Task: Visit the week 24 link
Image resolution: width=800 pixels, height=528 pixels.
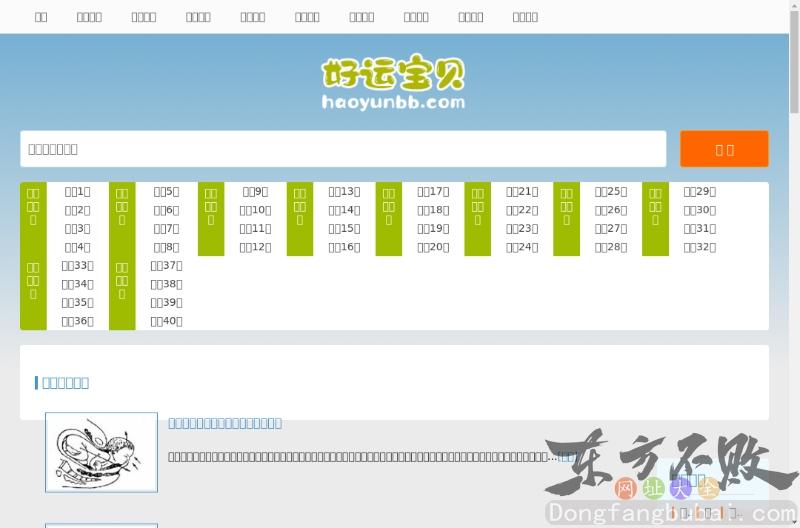Action: pos(522,247)
